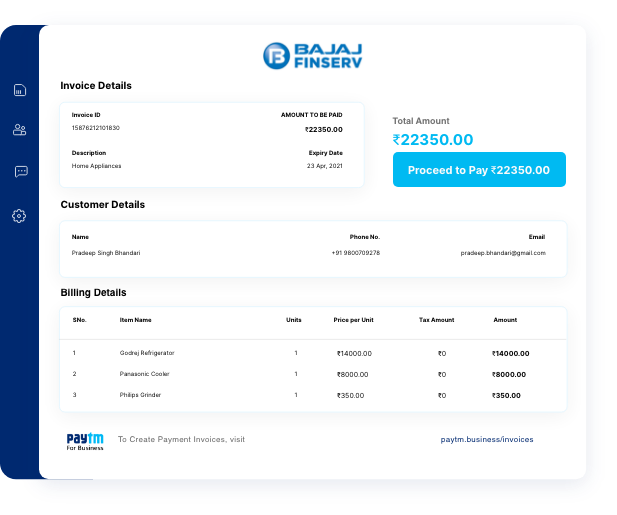
Task: Click the Amount column header
Action: click(505, 320)
